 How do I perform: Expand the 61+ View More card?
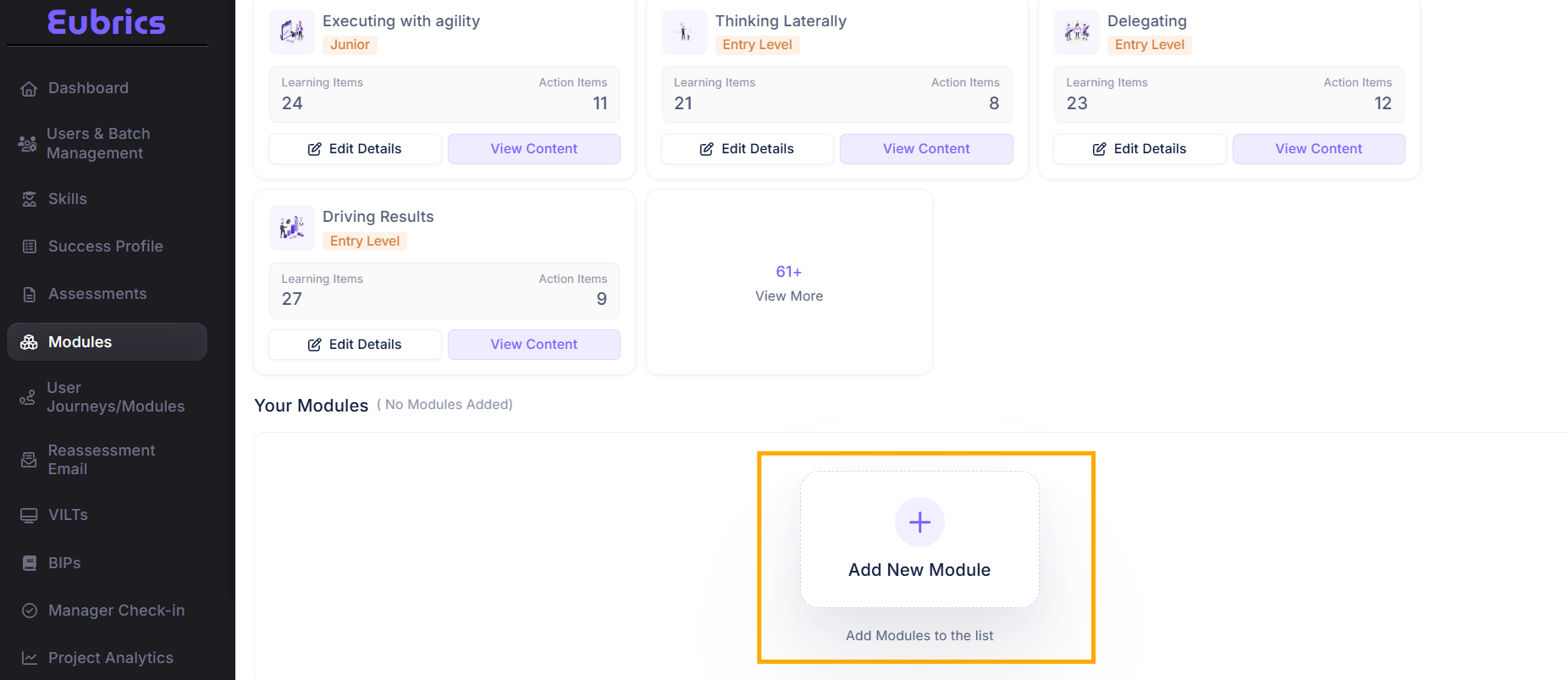pyautogui.click(x=789, y=283)
